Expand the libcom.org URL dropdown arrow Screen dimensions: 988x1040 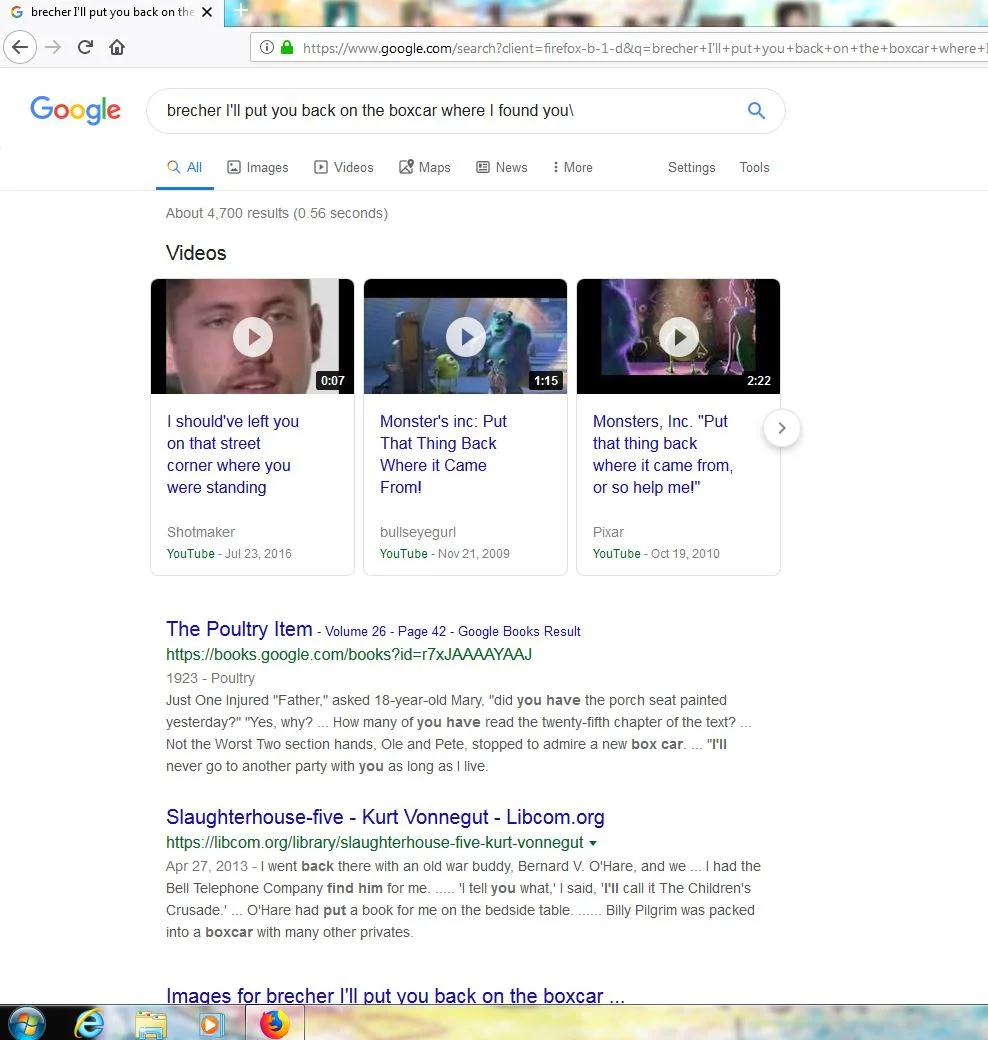[593, 843]
